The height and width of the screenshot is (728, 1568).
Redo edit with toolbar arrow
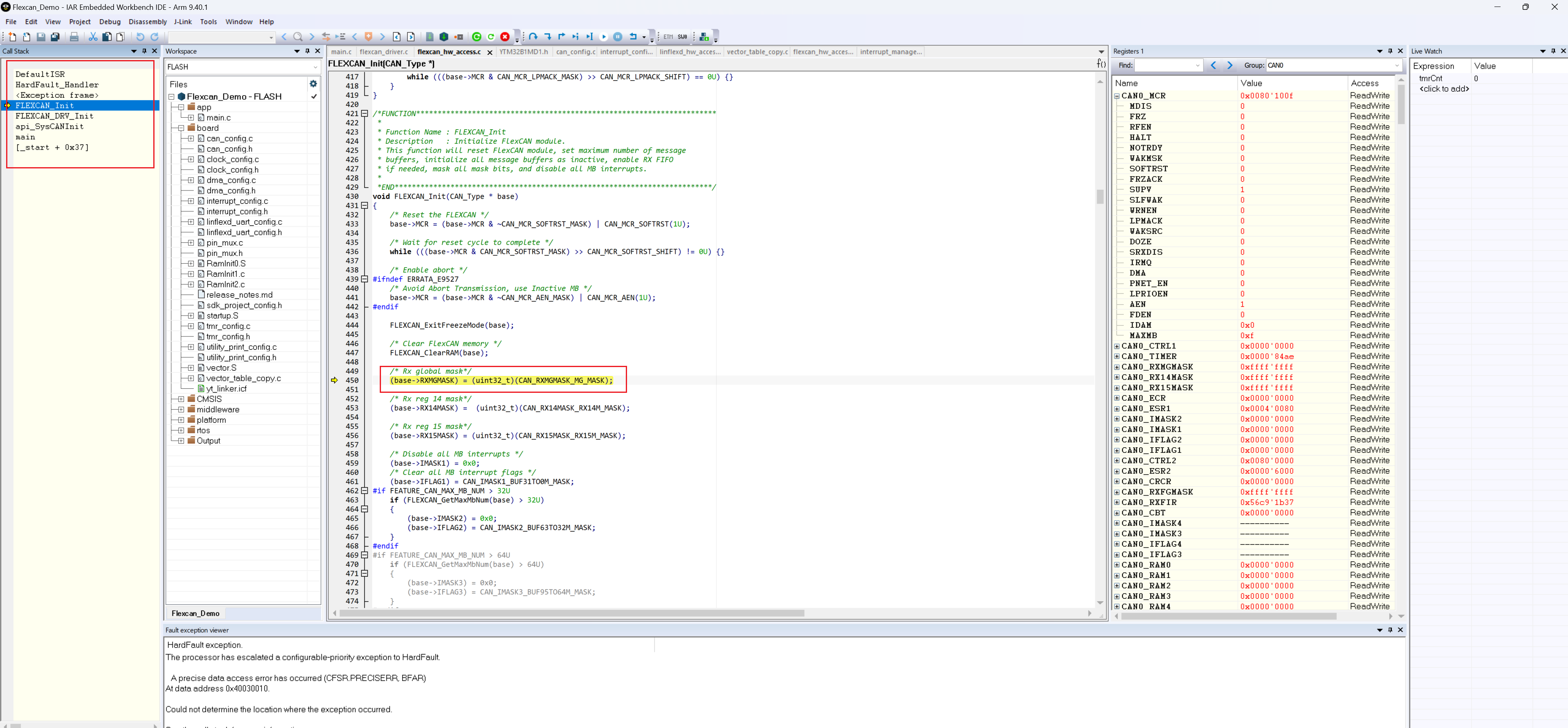coord(155,37)
